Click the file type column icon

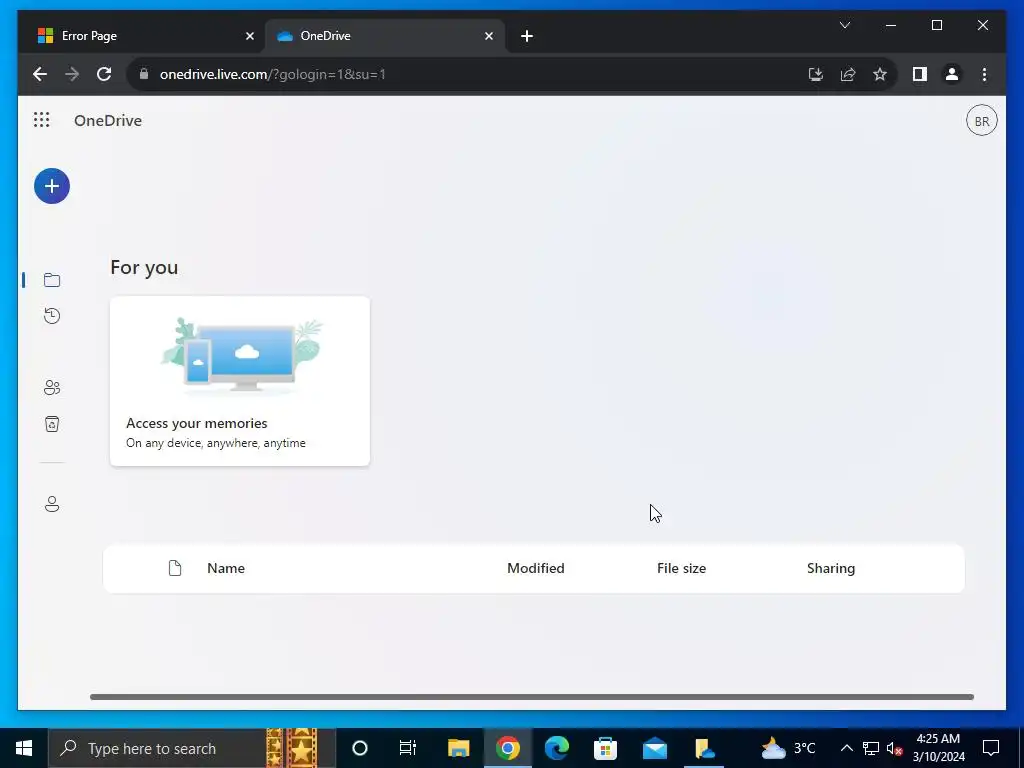174,568
